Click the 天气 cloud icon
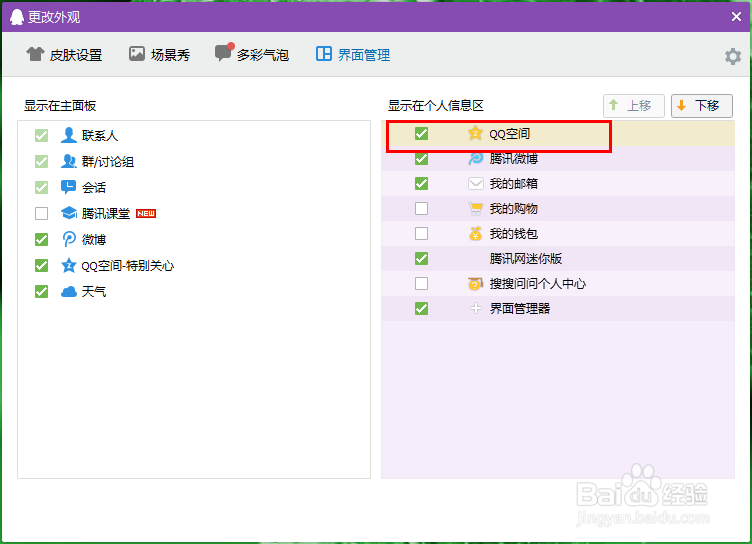This screenshot has width=752, height=544. click(x=69, y=291)
